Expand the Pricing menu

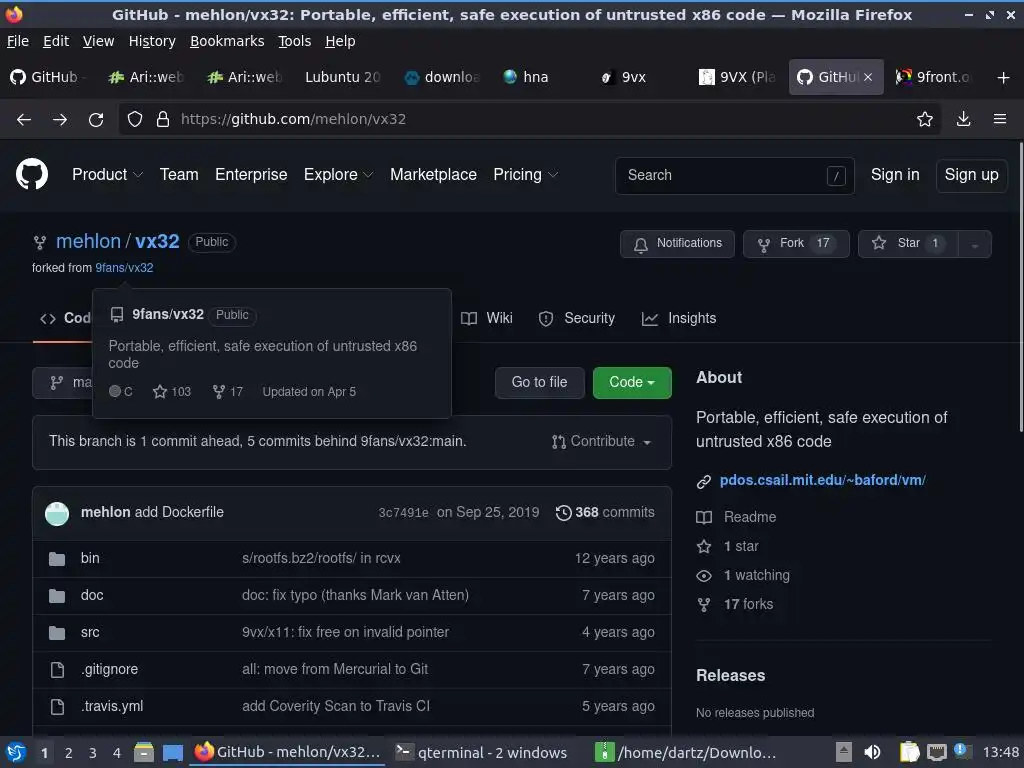click(x=525, y=174)
